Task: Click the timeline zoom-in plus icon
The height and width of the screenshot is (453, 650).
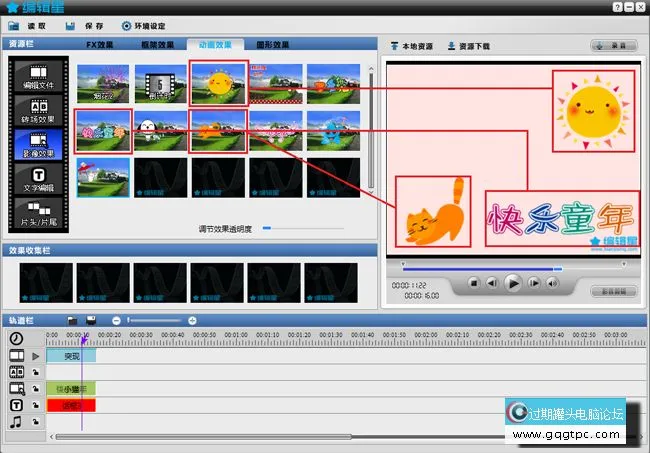Action: 192,320
